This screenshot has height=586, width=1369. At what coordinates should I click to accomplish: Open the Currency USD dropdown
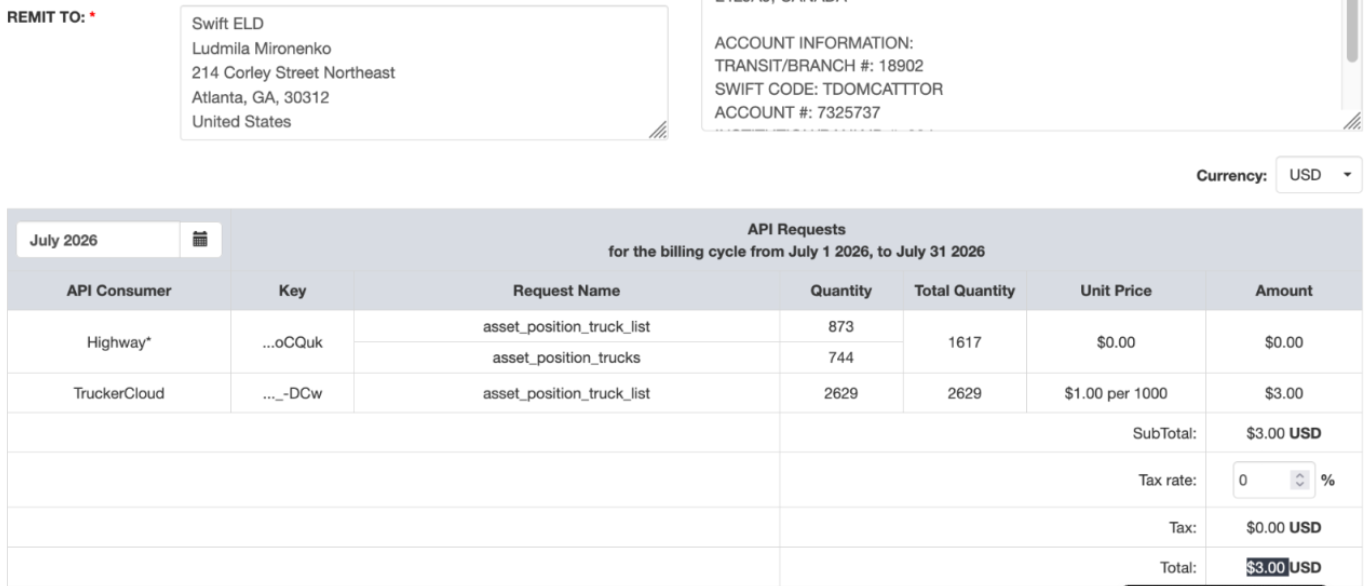pyautogui.click(x=1320, y=175)
